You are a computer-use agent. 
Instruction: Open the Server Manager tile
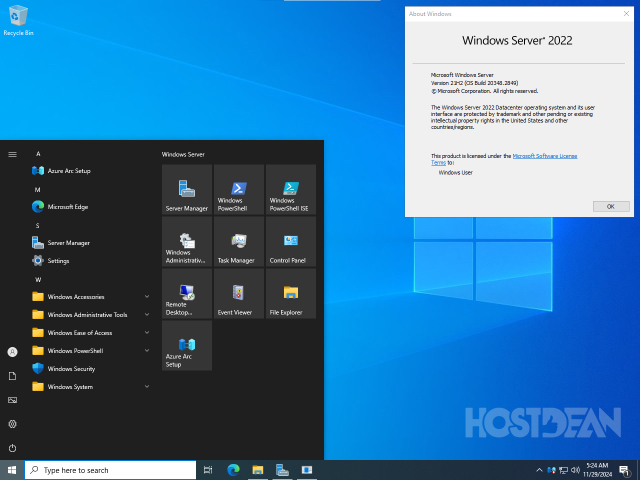[x=187, y=189]
